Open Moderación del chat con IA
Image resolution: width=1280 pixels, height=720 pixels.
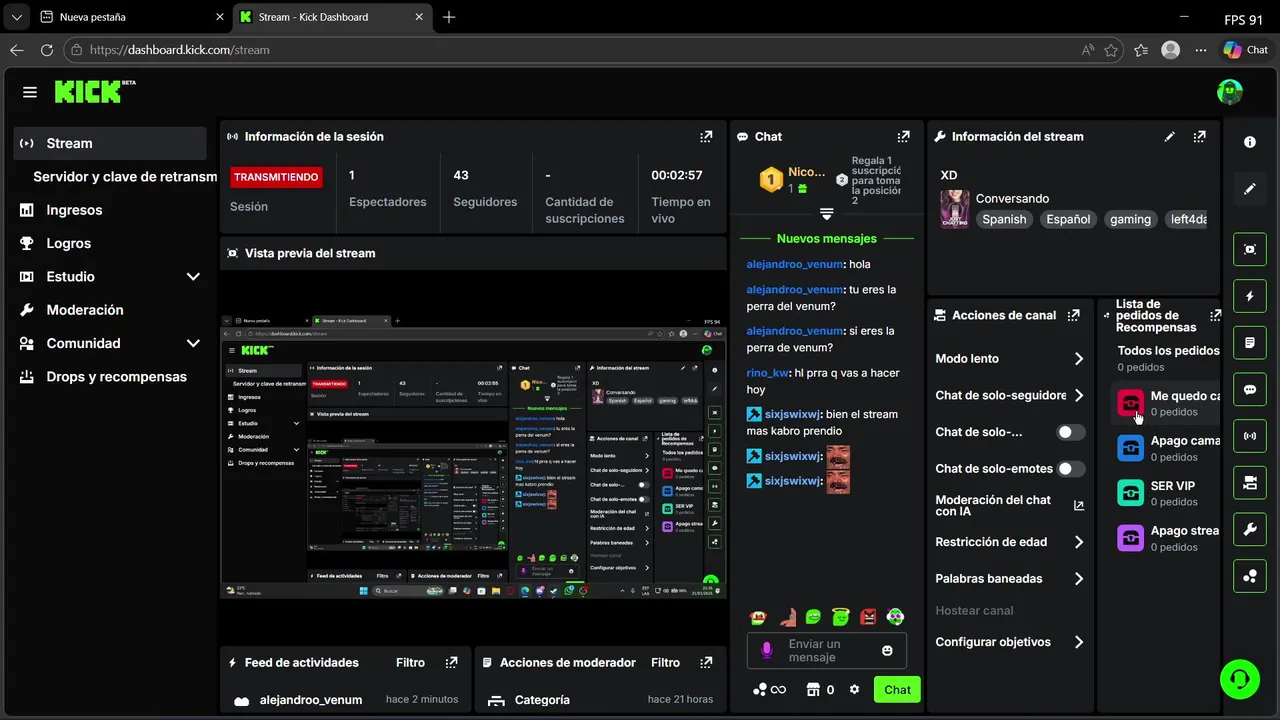click(x=1010, y=506)
